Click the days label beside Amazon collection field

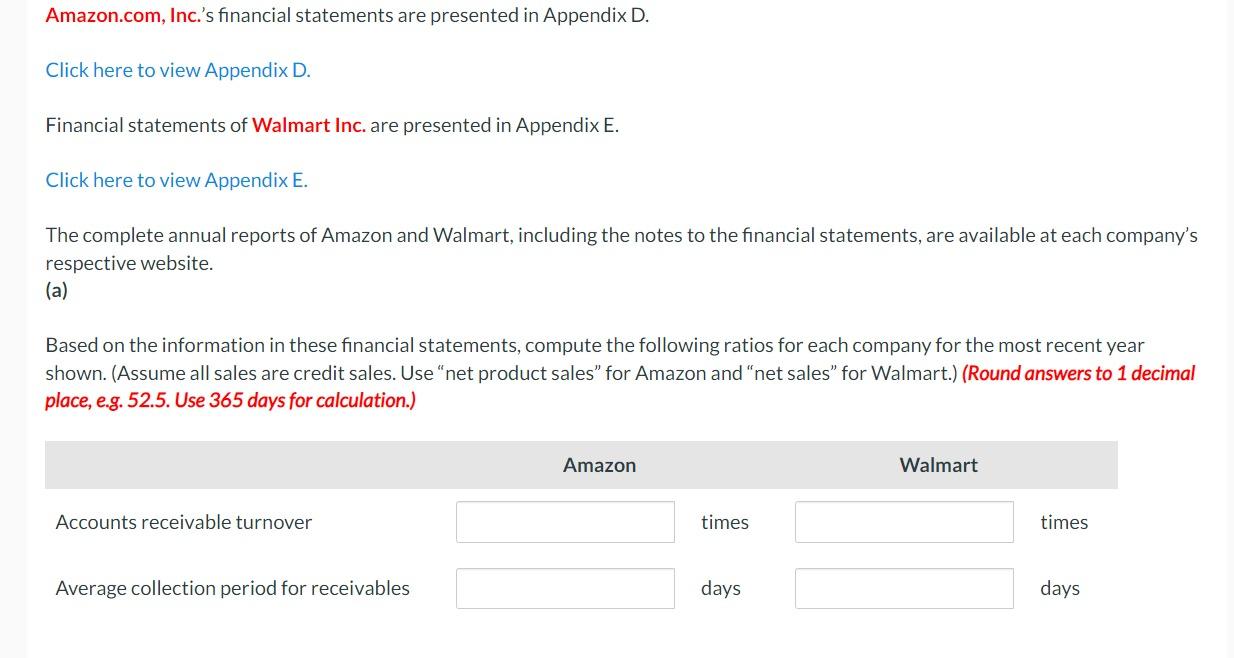click(720, 588)
